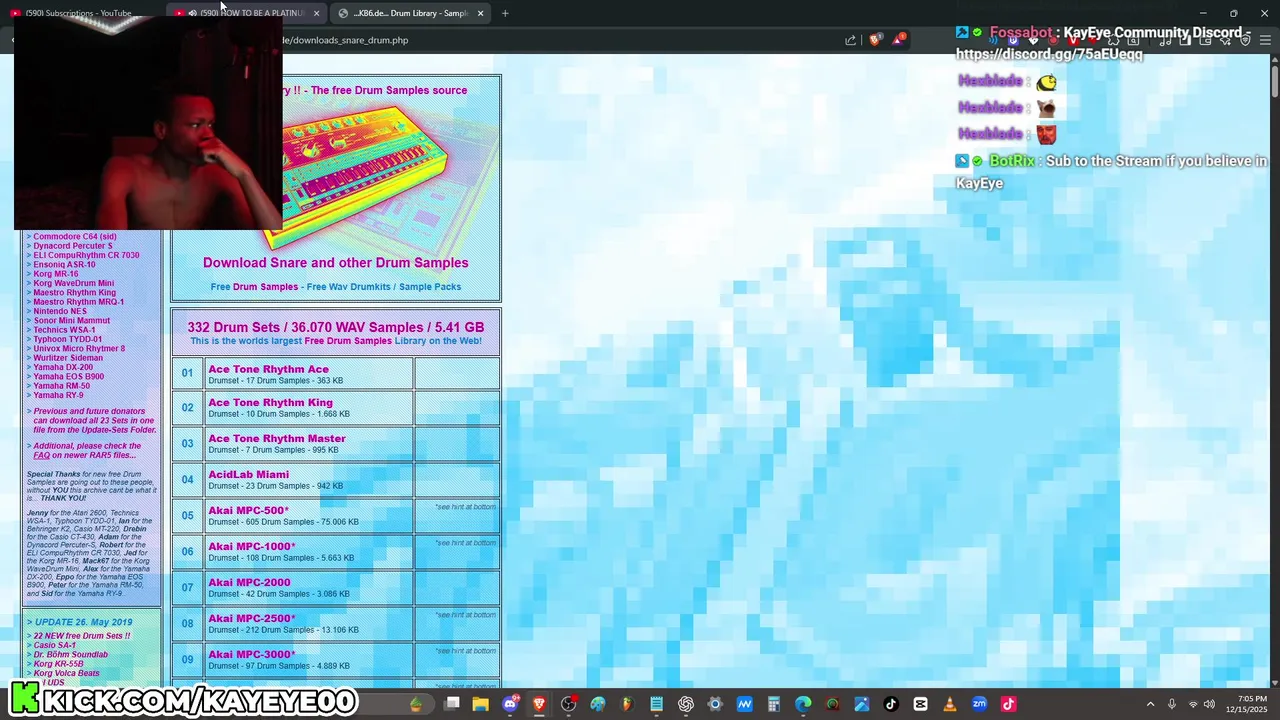This screenshot has height=720, width=1280.
Task: Click Ensoniq ASR-10 sidebar link
Action: [64, 264]
